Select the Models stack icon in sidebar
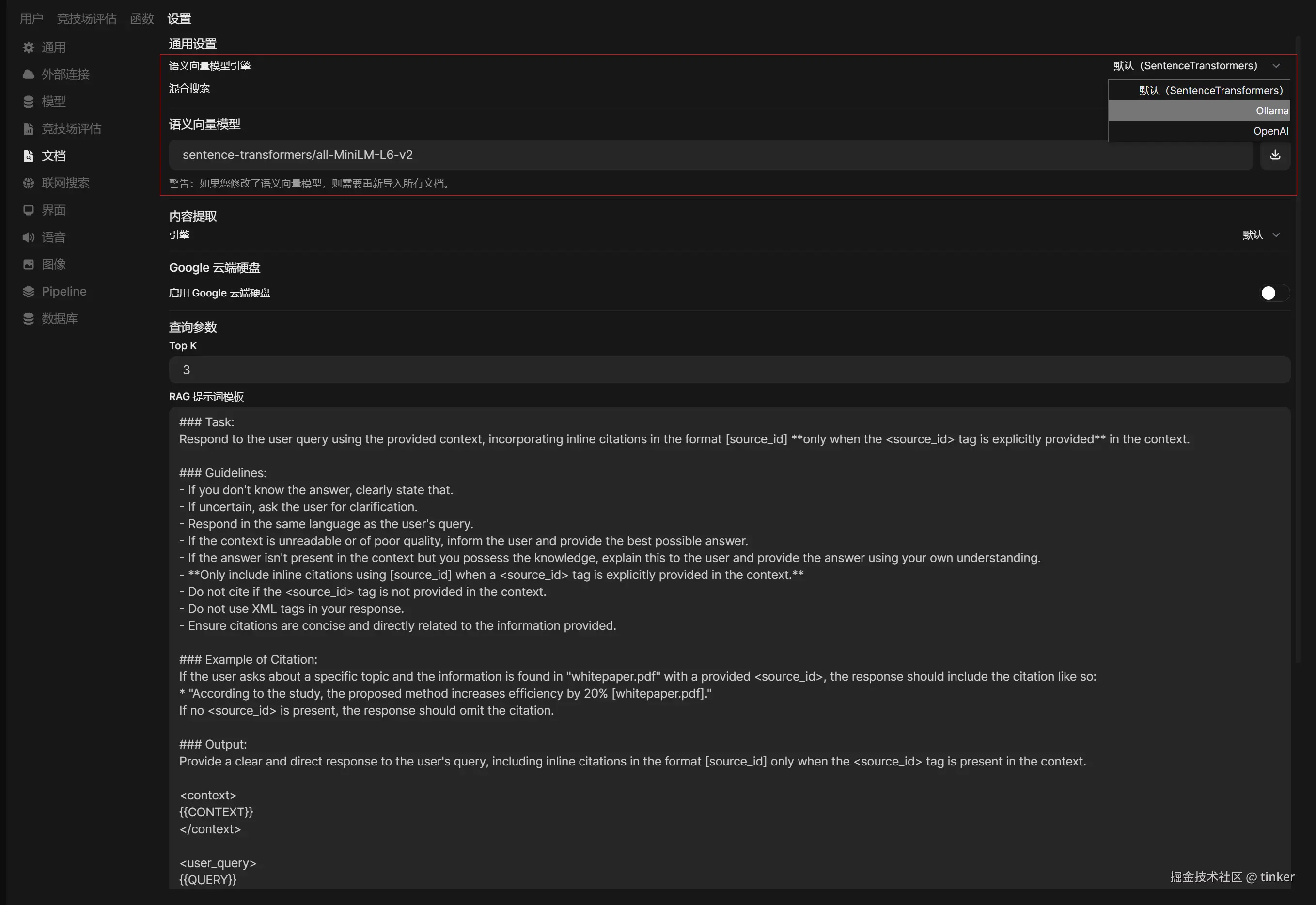The width and height of the screenshot is (1316, 905). (29, 102)
